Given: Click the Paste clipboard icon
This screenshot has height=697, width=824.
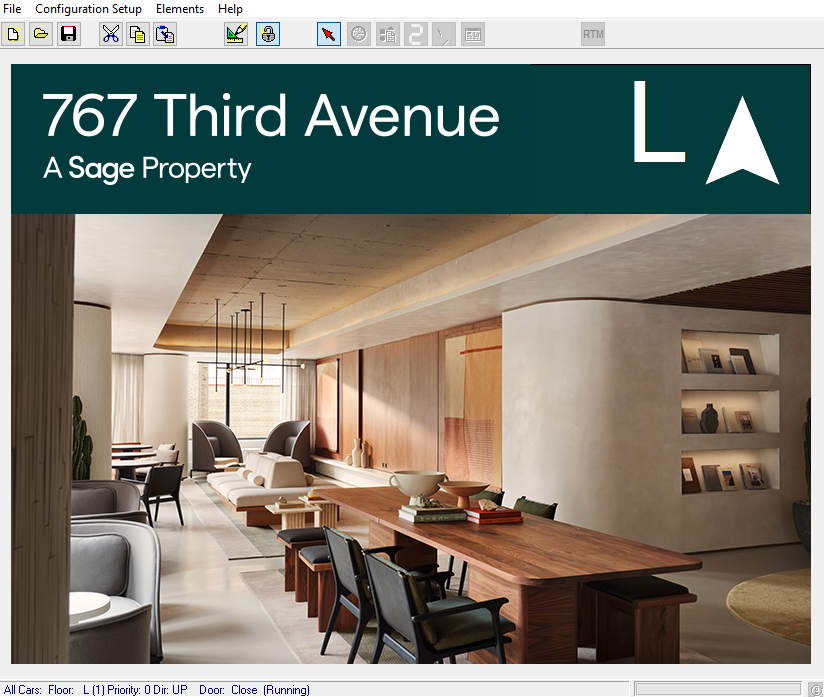Looking at the screenshot, I should pyautogui.click(x=165, y=34).
